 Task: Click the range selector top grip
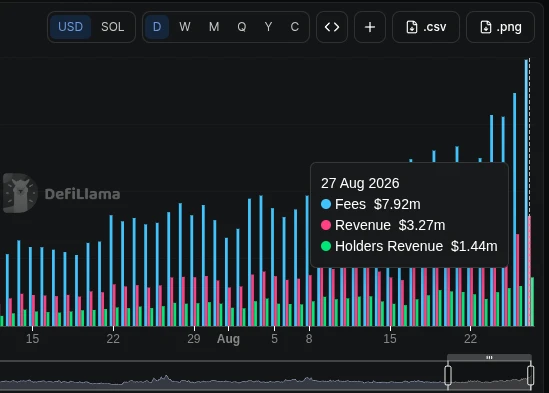[489, 357]
